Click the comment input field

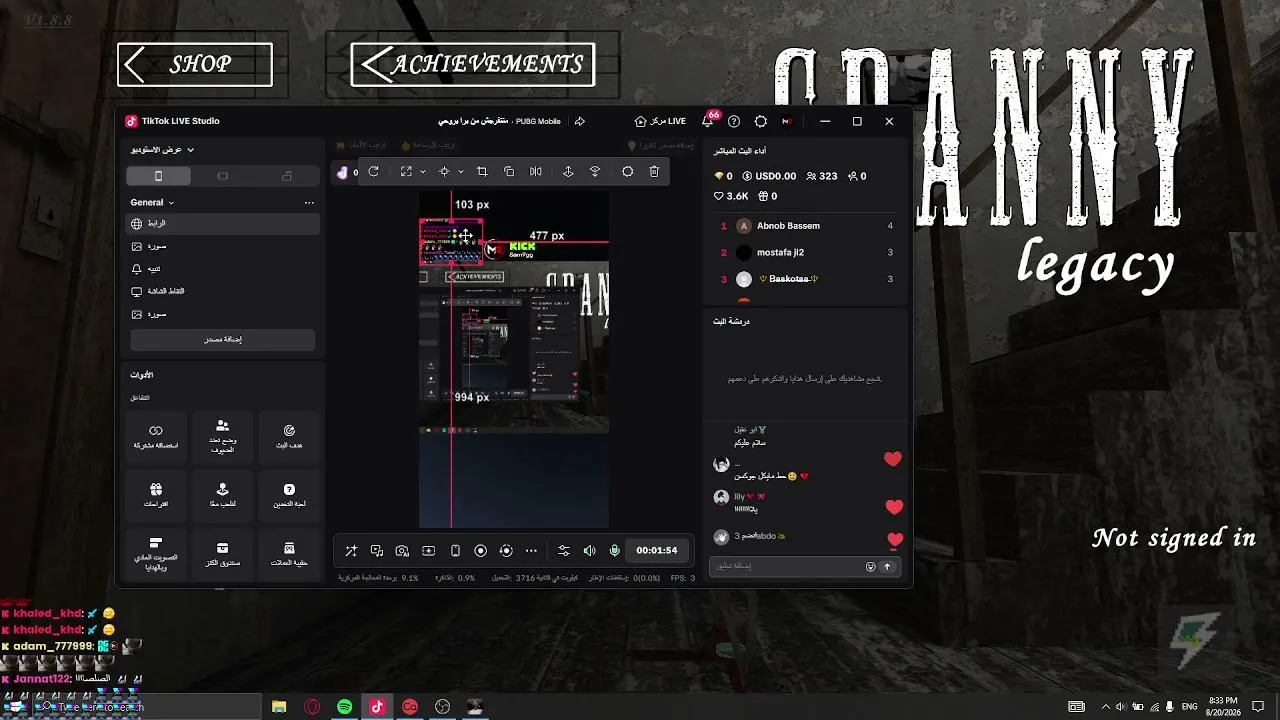pyautogui.click(x=806, y=566)
